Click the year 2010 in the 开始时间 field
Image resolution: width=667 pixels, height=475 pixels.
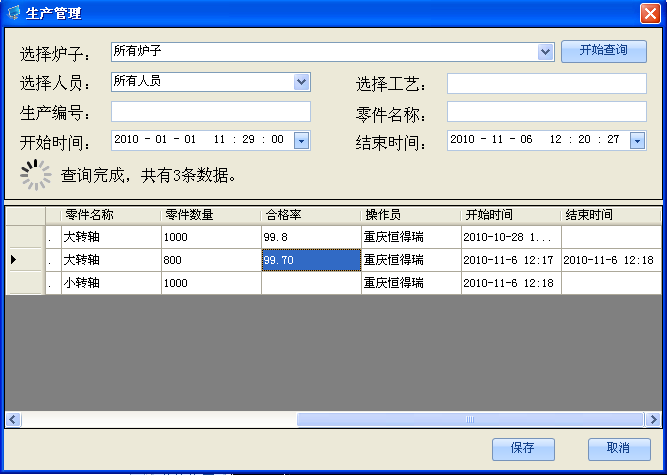tap(127, 139)
